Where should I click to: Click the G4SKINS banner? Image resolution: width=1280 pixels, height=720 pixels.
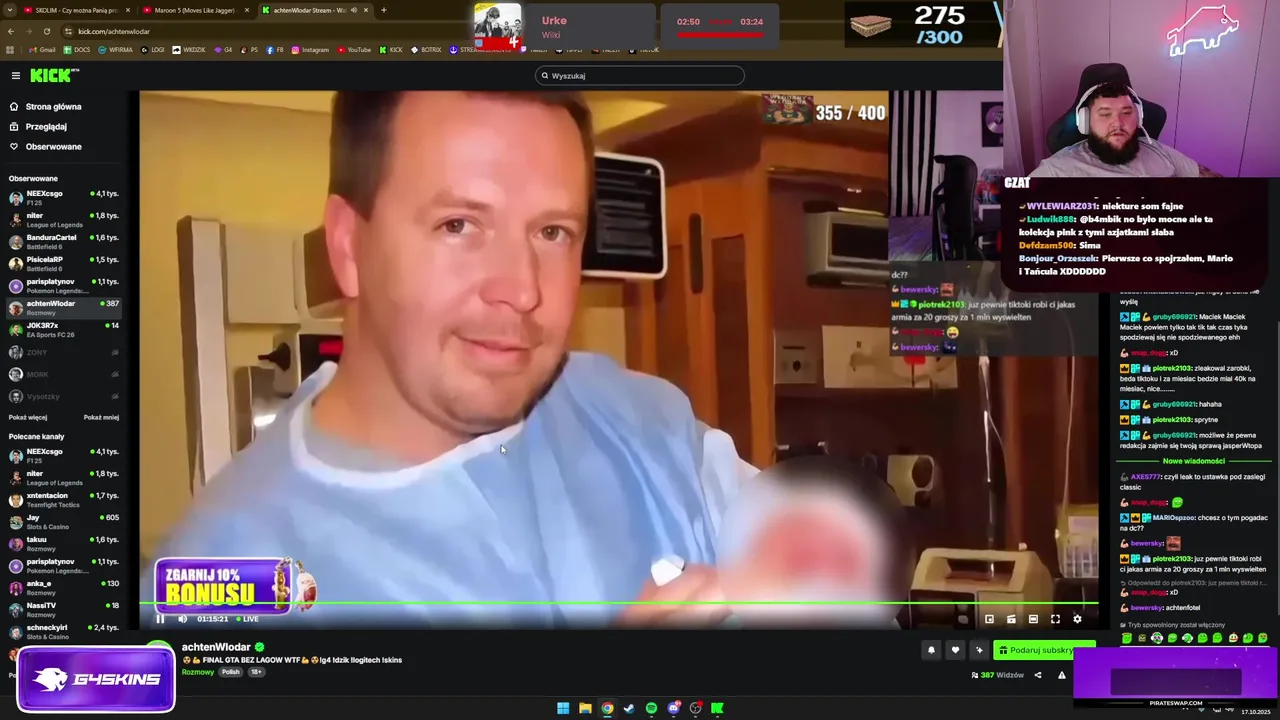tap(96, 680)
